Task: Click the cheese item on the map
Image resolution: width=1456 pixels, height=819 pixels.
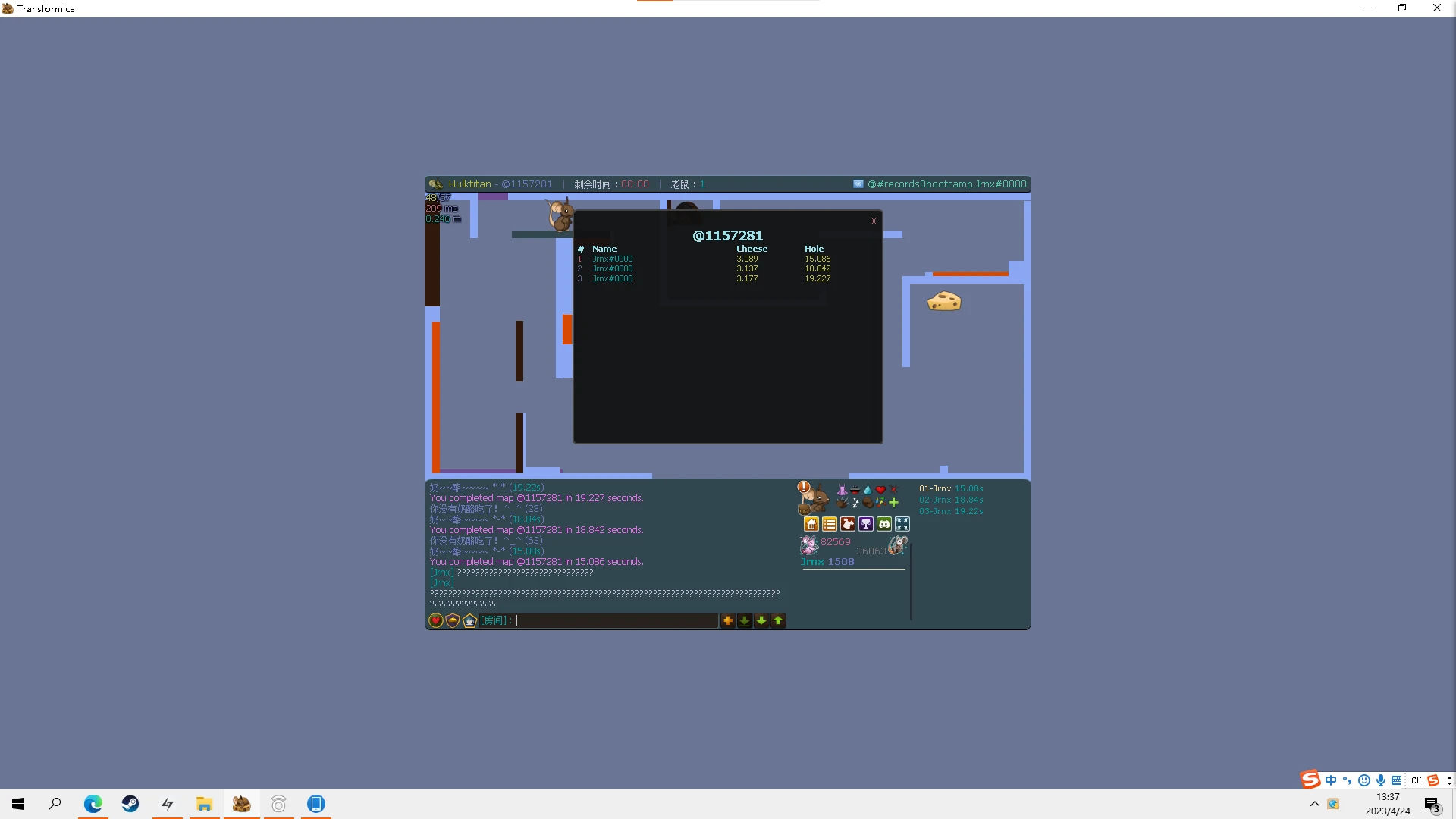Action: [x=944, y=302]
